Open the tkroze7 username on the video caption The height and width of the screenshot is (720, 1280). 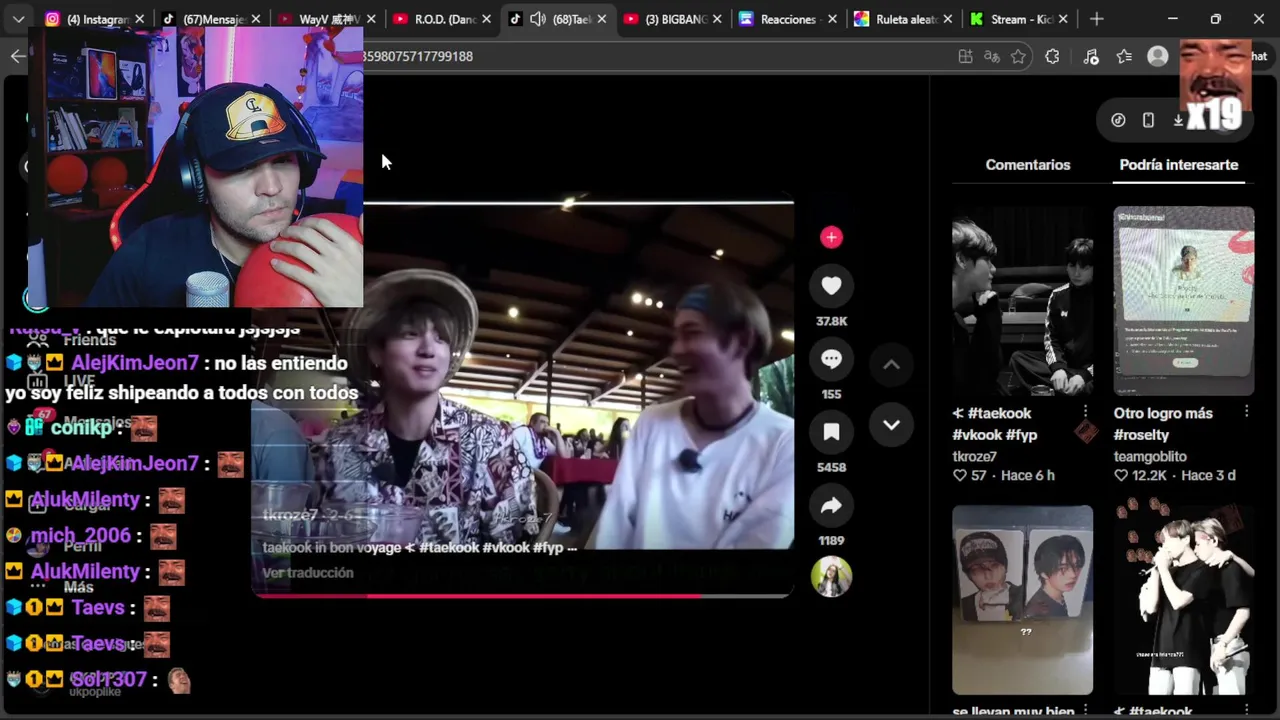[x=290, y=516]
